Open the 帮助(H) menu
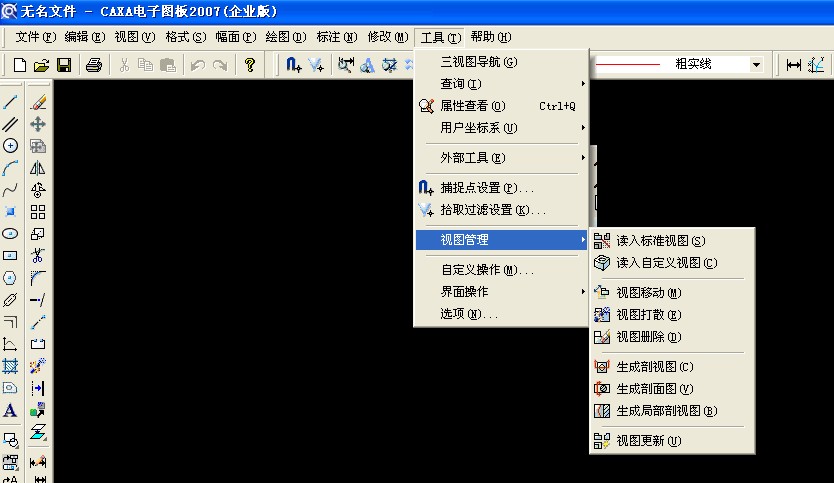 pyautogui.click(x=490, y=37)
